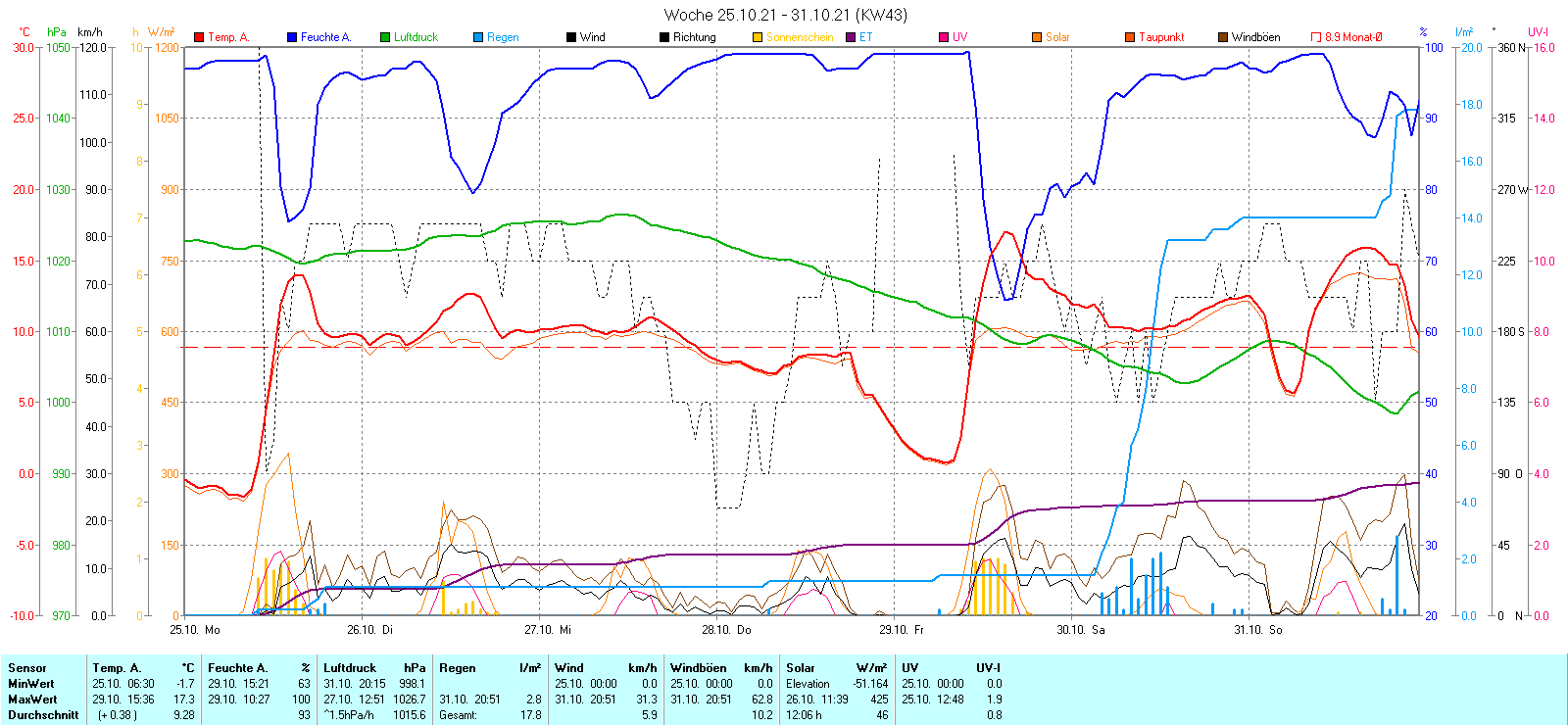Click the average temperature value '9.28'
This screenshot has width=1568, height=725.
click(x=184, y=715)
